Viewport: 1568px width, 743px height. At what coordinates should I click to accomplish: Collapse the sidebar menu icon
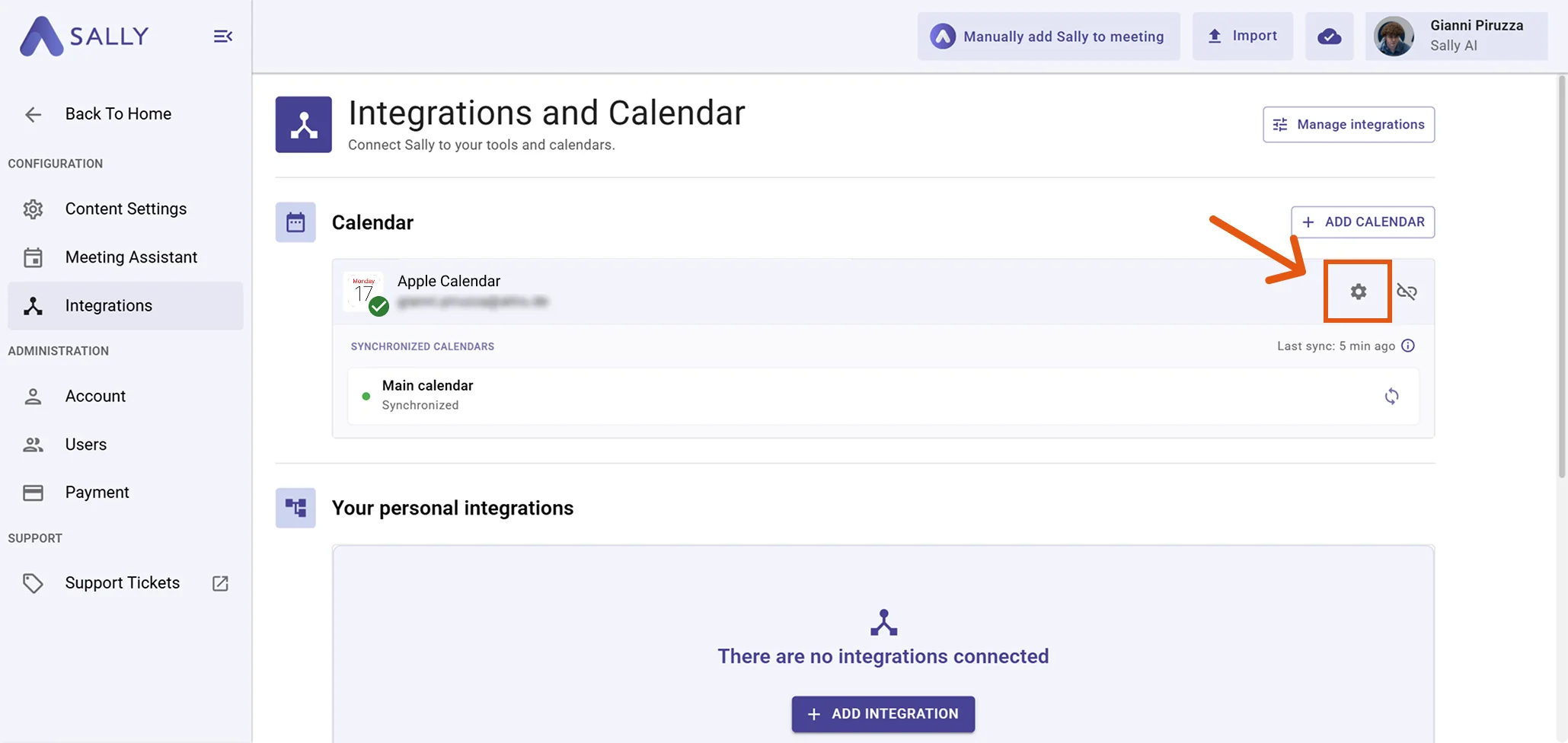point(222,36)
